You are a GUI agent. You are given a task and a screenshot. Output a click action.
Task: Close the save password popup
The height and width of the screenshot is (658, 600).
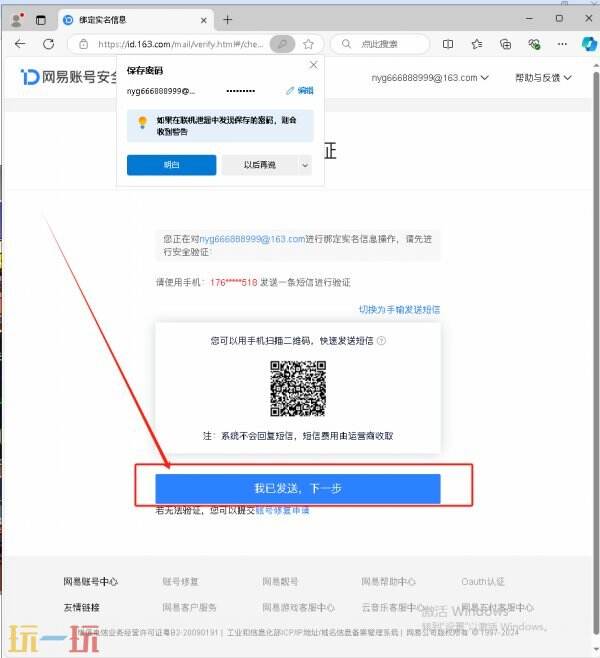313,65
